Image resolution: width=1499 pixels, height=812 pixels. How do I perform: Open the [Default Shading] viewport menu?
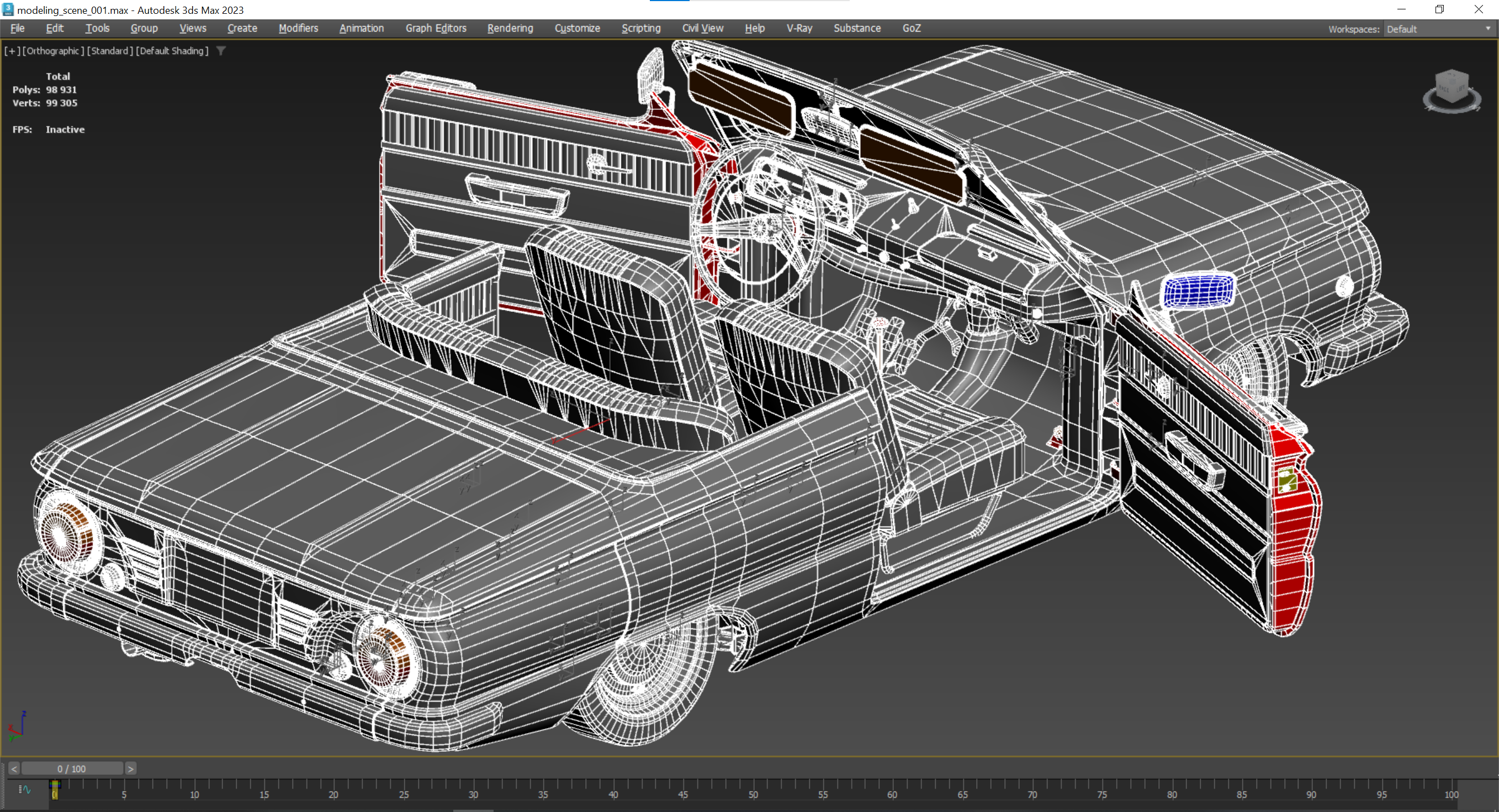(x=172, y=51)
